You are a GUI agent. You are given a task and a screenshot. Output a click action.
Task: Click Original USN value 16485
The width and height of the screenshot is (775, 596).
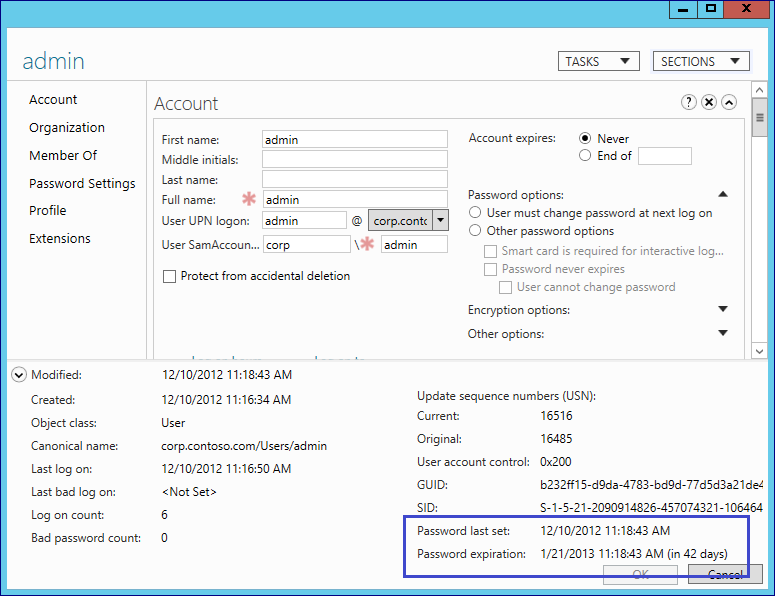point(556,439)
